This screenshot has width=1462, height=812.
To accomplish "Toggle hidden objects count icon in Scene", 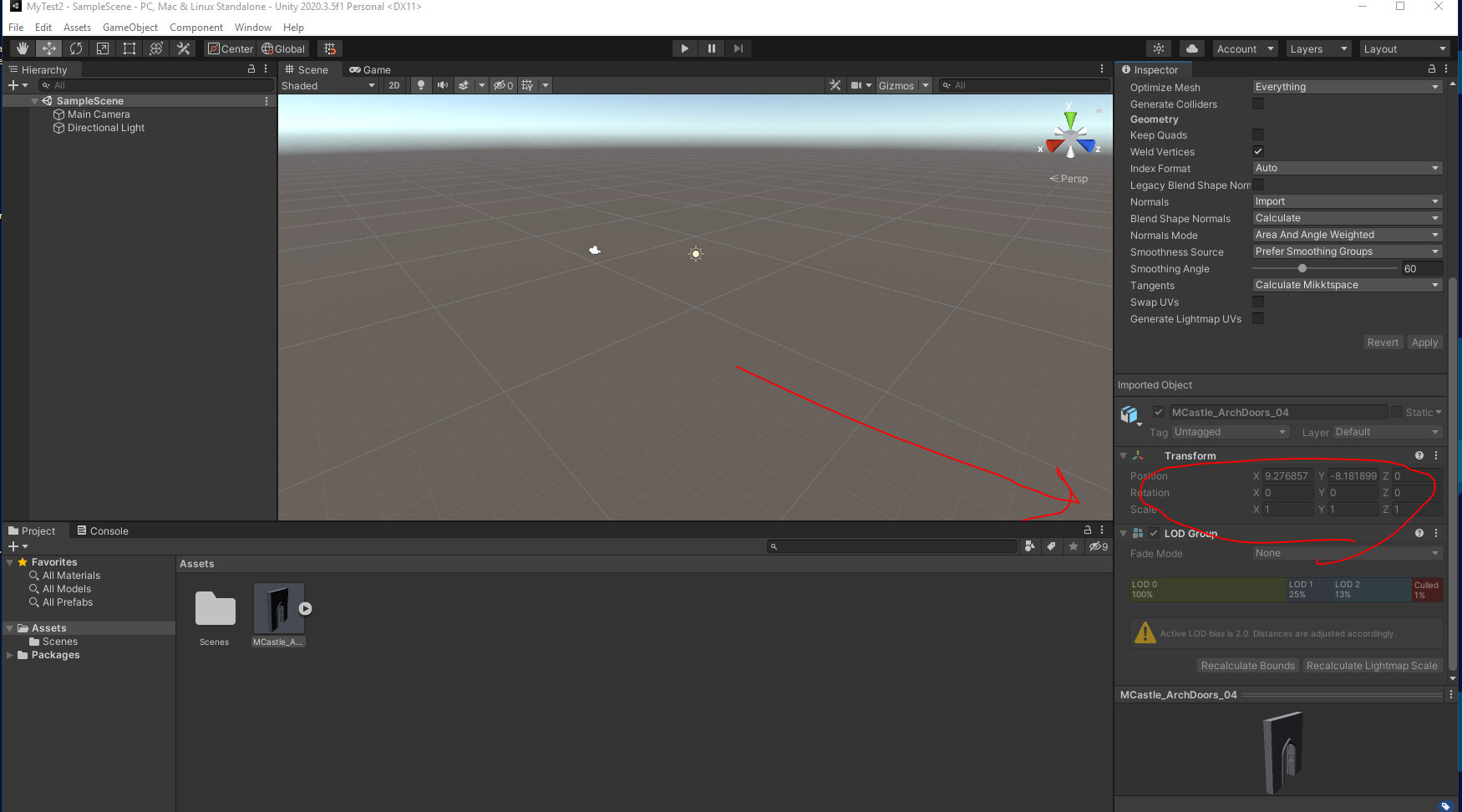I will [x=503, y=85].
